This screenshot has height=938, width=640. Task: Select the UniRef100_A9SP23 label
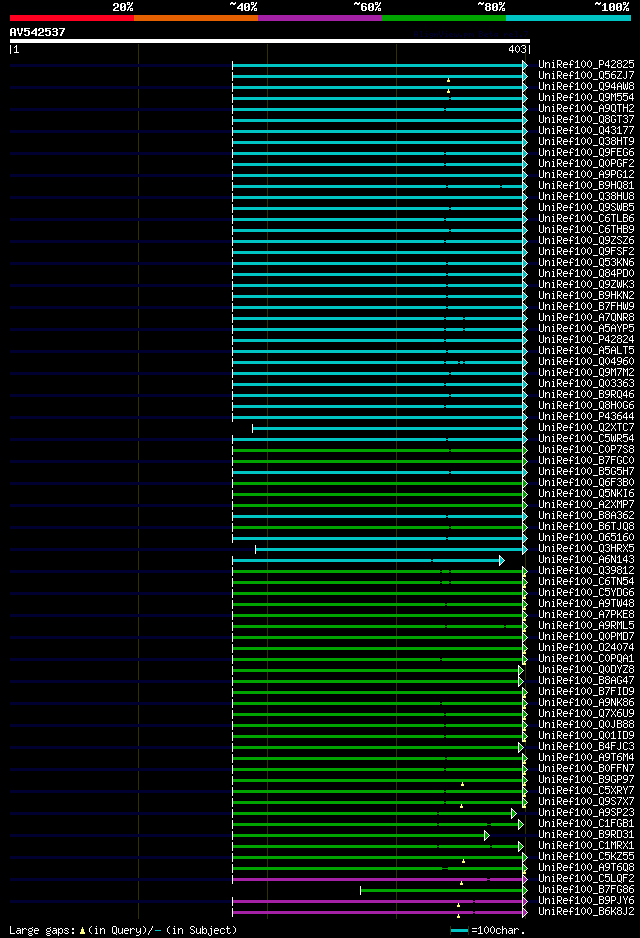coord(586,813)
